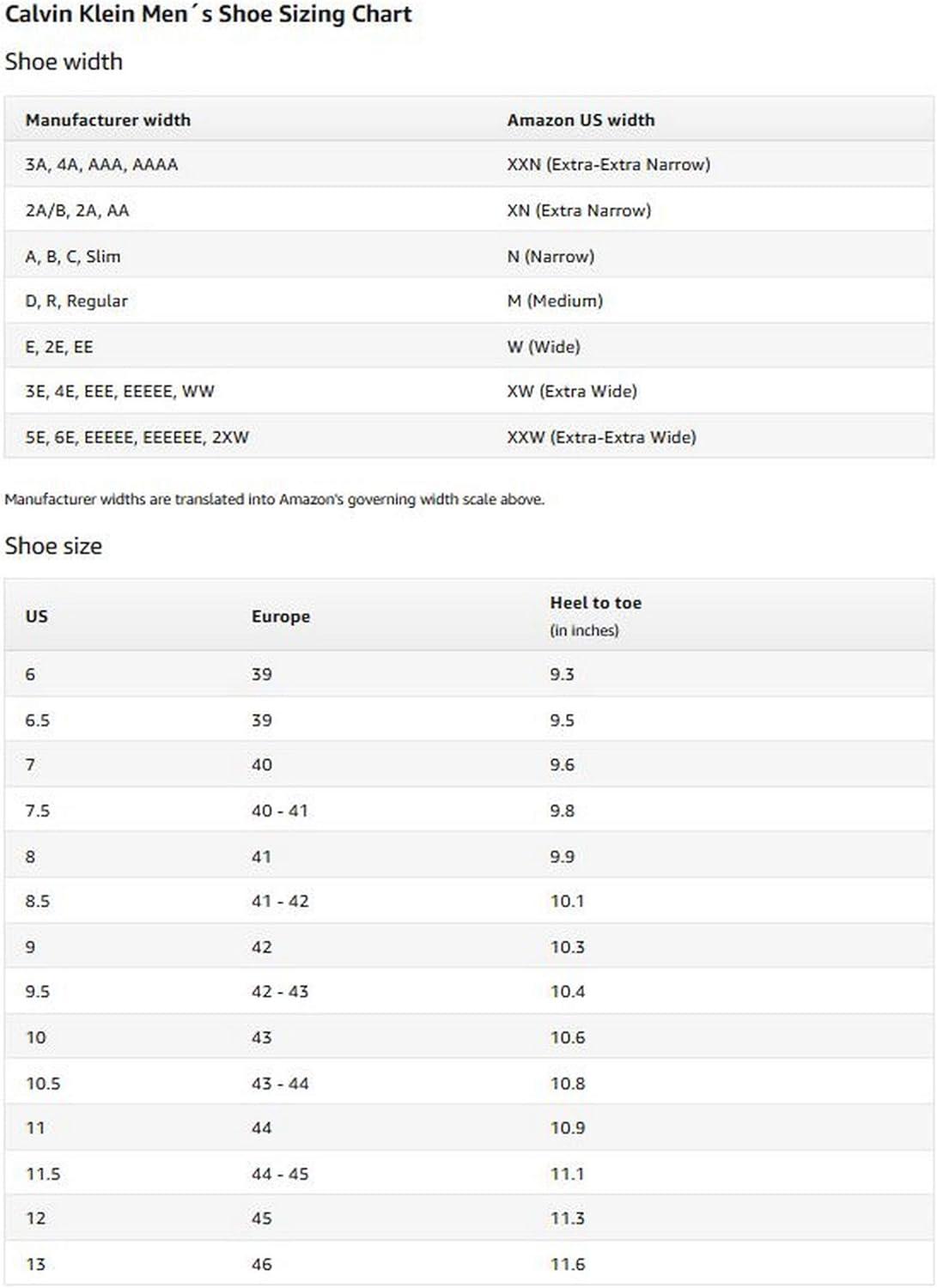This screenshot has height=1288, width=937.
Task: Click the US size 7.5 cell
Action: pos(38,811)
